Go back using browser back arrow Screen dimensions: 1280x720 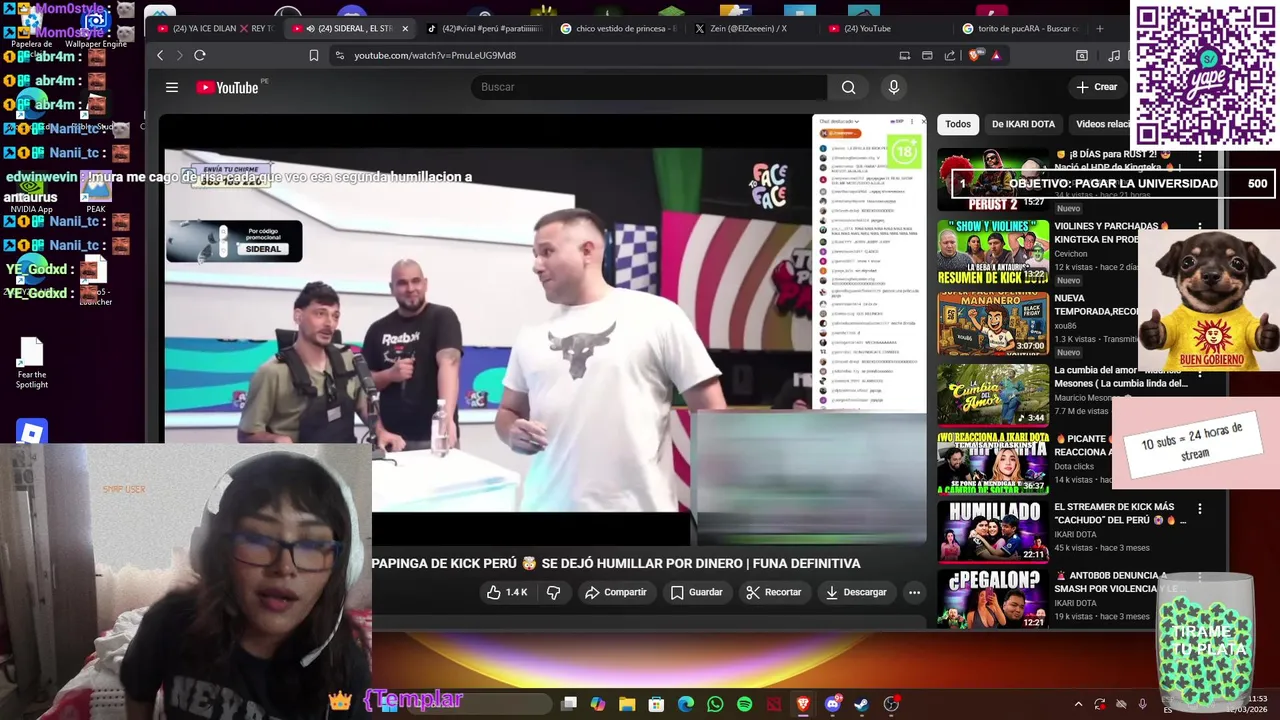[160, 55]
